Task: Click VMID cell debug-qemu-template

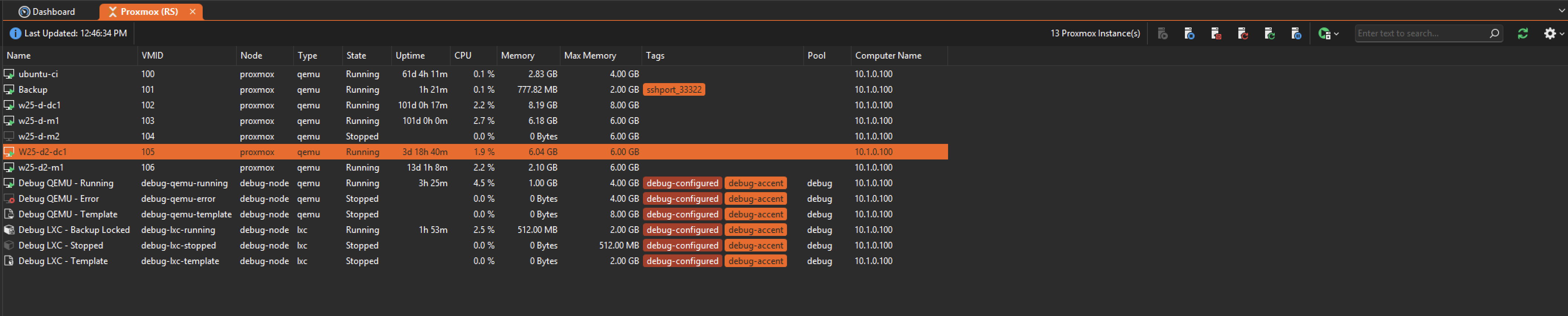Action: pos(186,214)
